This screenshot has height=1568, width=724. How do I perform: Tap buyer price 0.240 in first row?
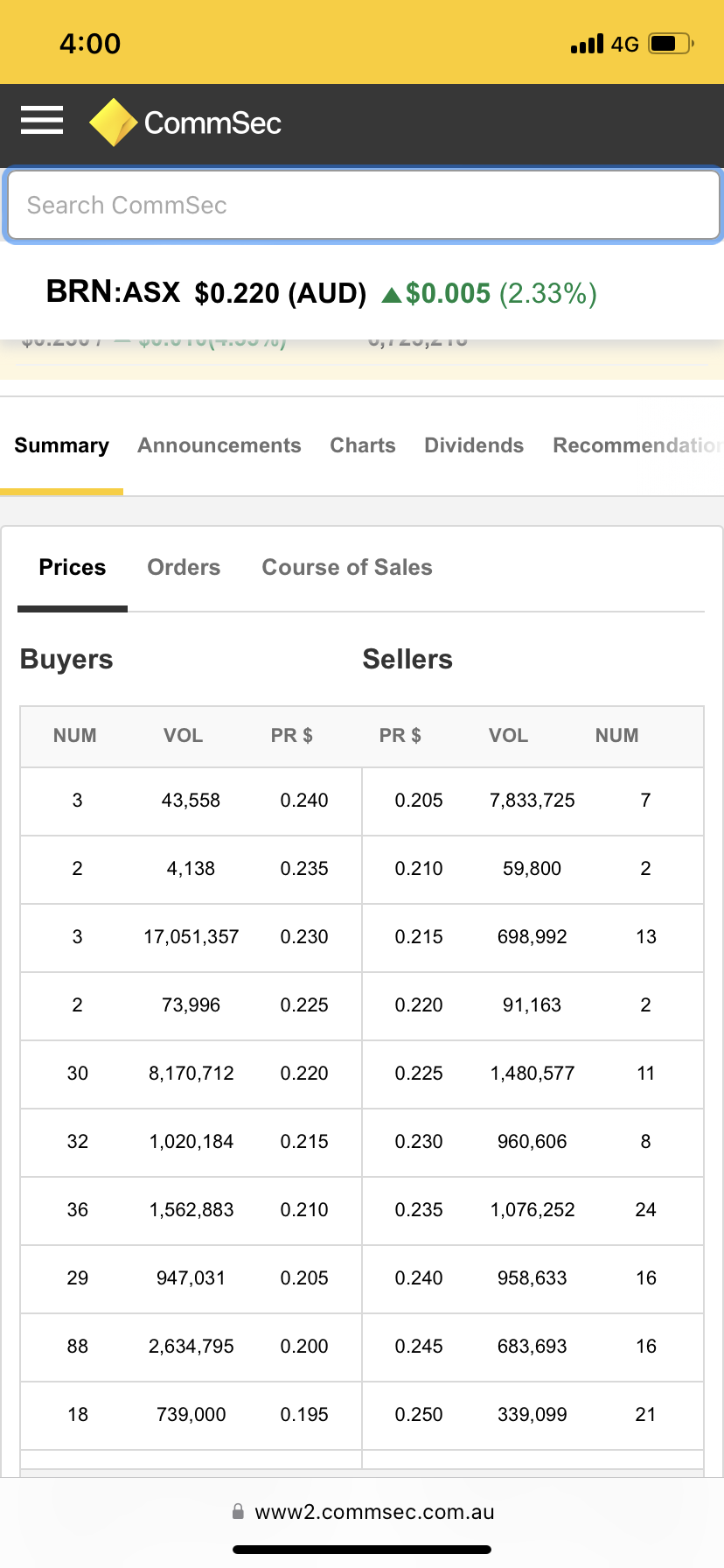[303, 801]
